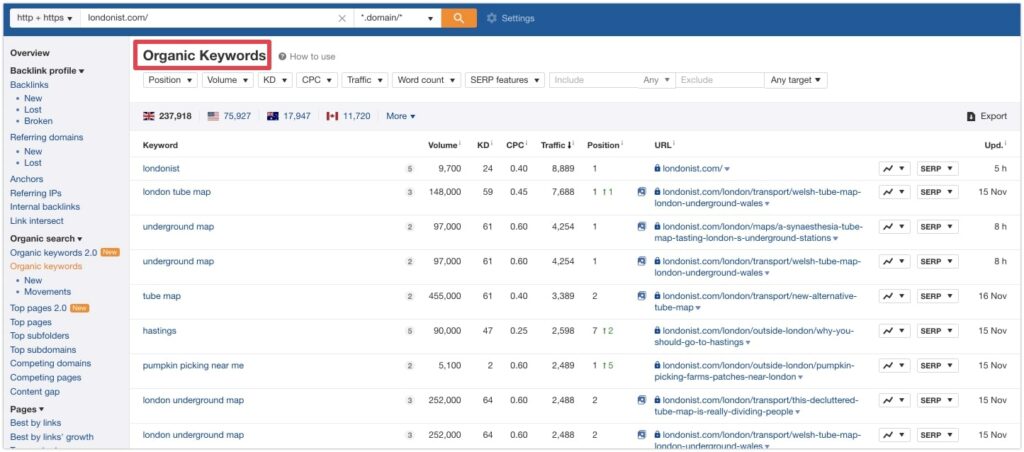Collapse the Organic search section
Viewport: 1024px width, 452px height.
click(46, 238)
